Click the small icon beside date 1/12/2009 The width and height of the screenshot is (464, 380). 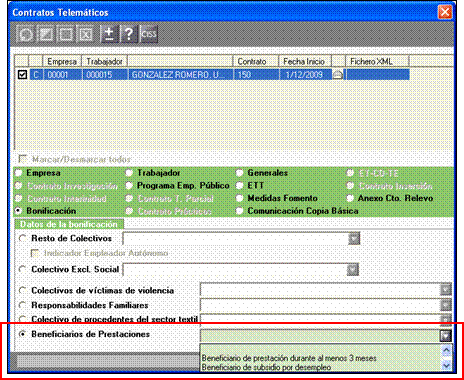[x=338, y=75]
